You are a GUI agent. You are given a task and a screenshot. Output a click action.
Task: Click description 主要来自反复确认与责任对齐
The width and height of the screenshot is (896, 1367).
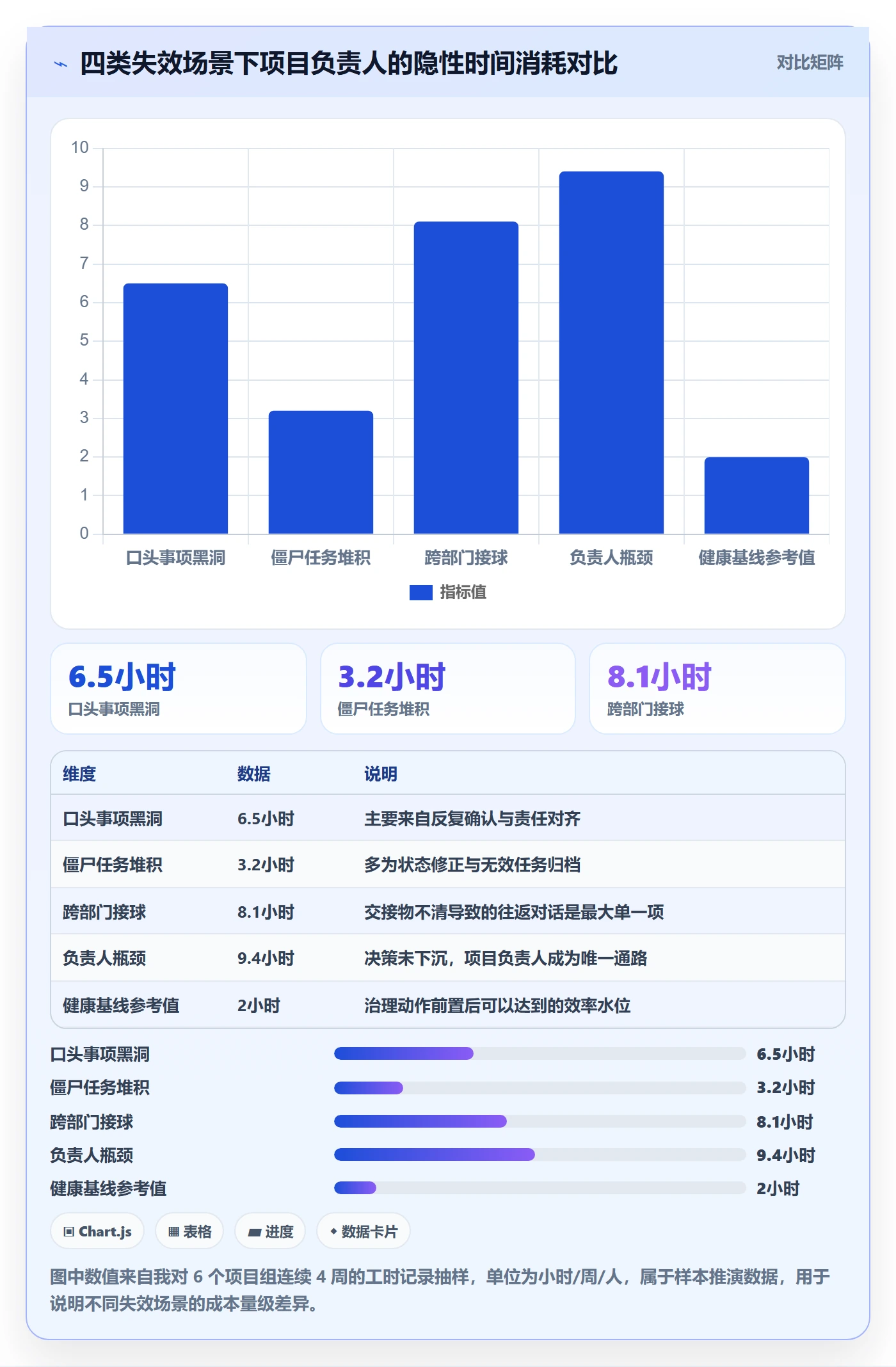[x=472, y=819]
